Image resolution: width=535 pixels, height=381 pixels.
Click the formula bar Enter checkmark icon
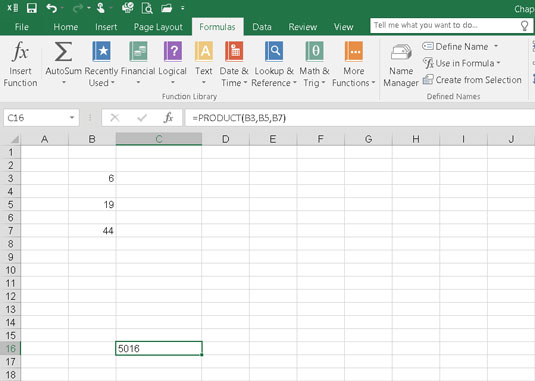pos(142,118)
